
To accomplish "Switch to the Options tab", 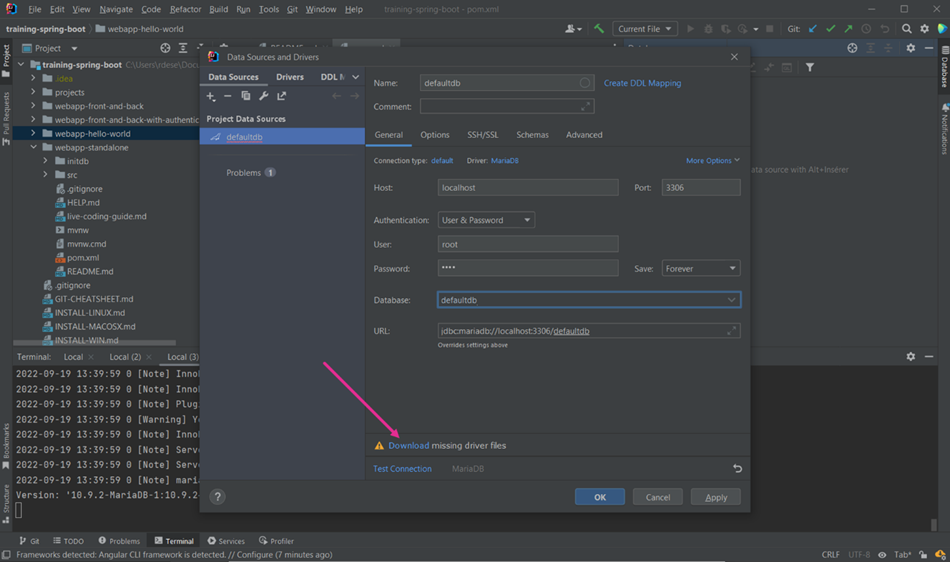I will pyautogui.click(x=435, y=134).
